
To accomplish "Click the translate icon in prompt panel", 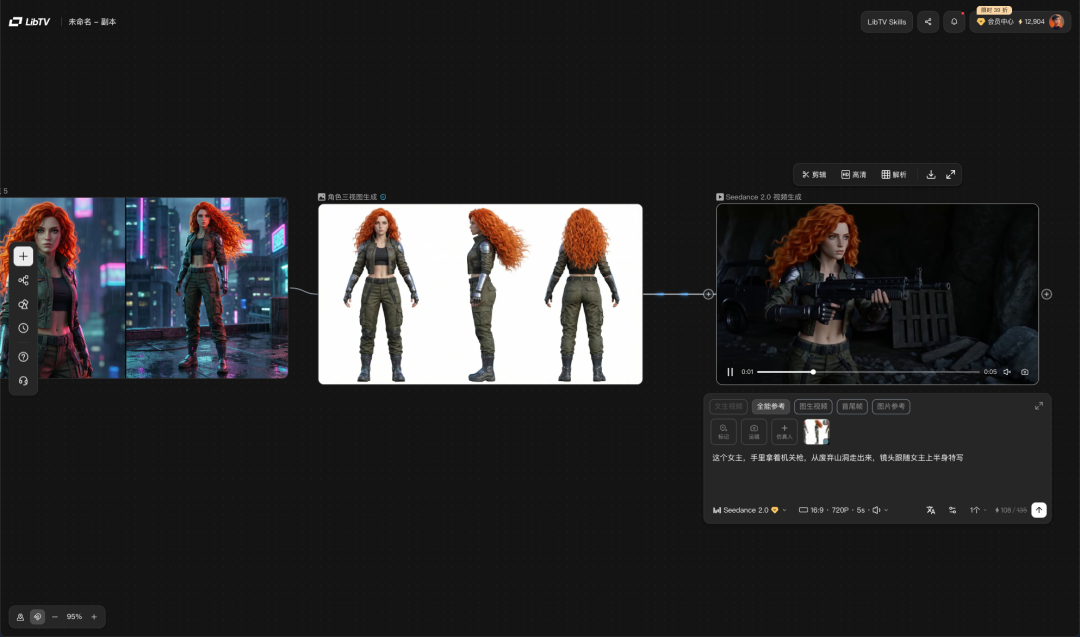I will coord(931,510).
